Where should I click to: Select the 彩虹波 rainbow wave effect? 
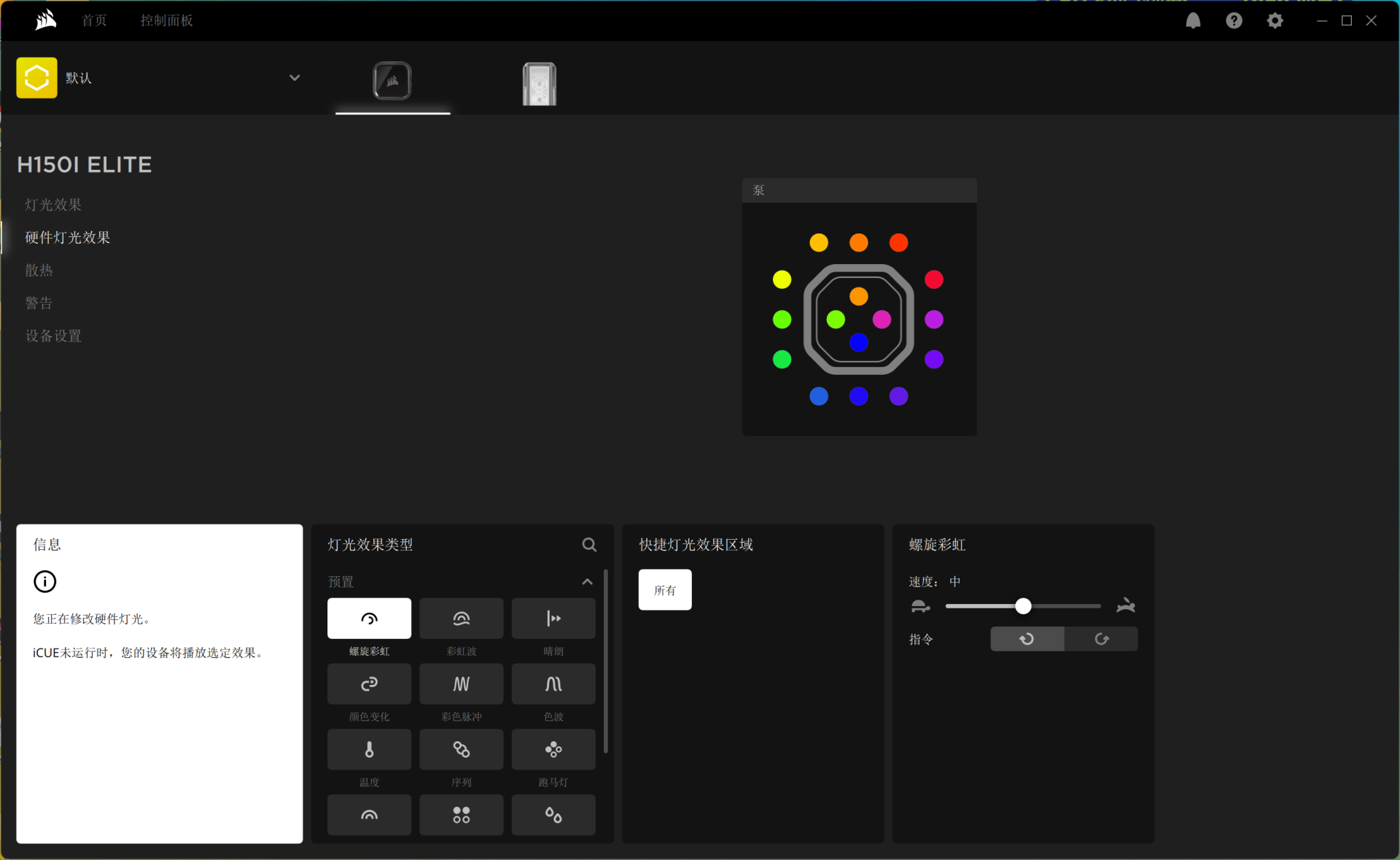[461, 619]
